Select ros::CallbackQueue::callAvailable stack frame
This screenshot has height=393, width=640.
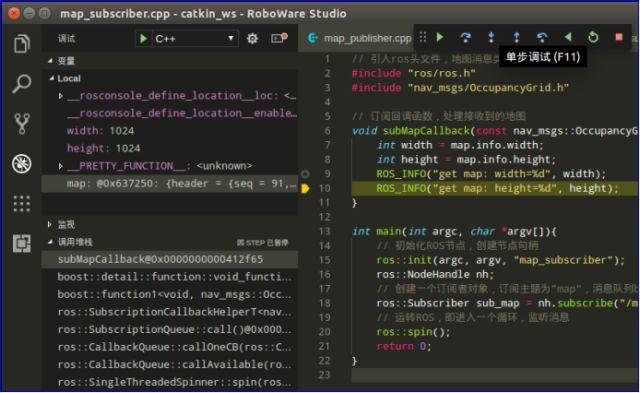click(x=170, y=365)
